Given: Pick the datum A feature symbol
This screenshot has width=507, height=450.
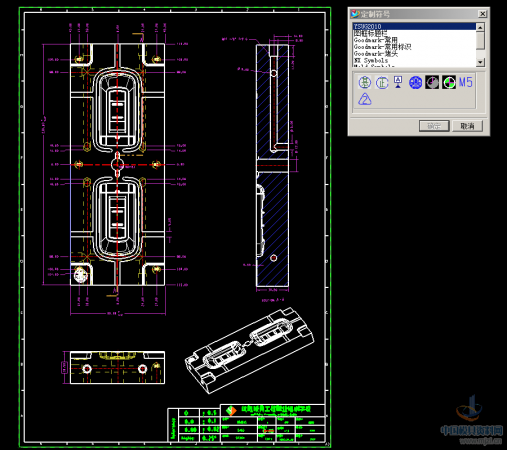Looking at the screenshot, I should click(x=398, y=82).
